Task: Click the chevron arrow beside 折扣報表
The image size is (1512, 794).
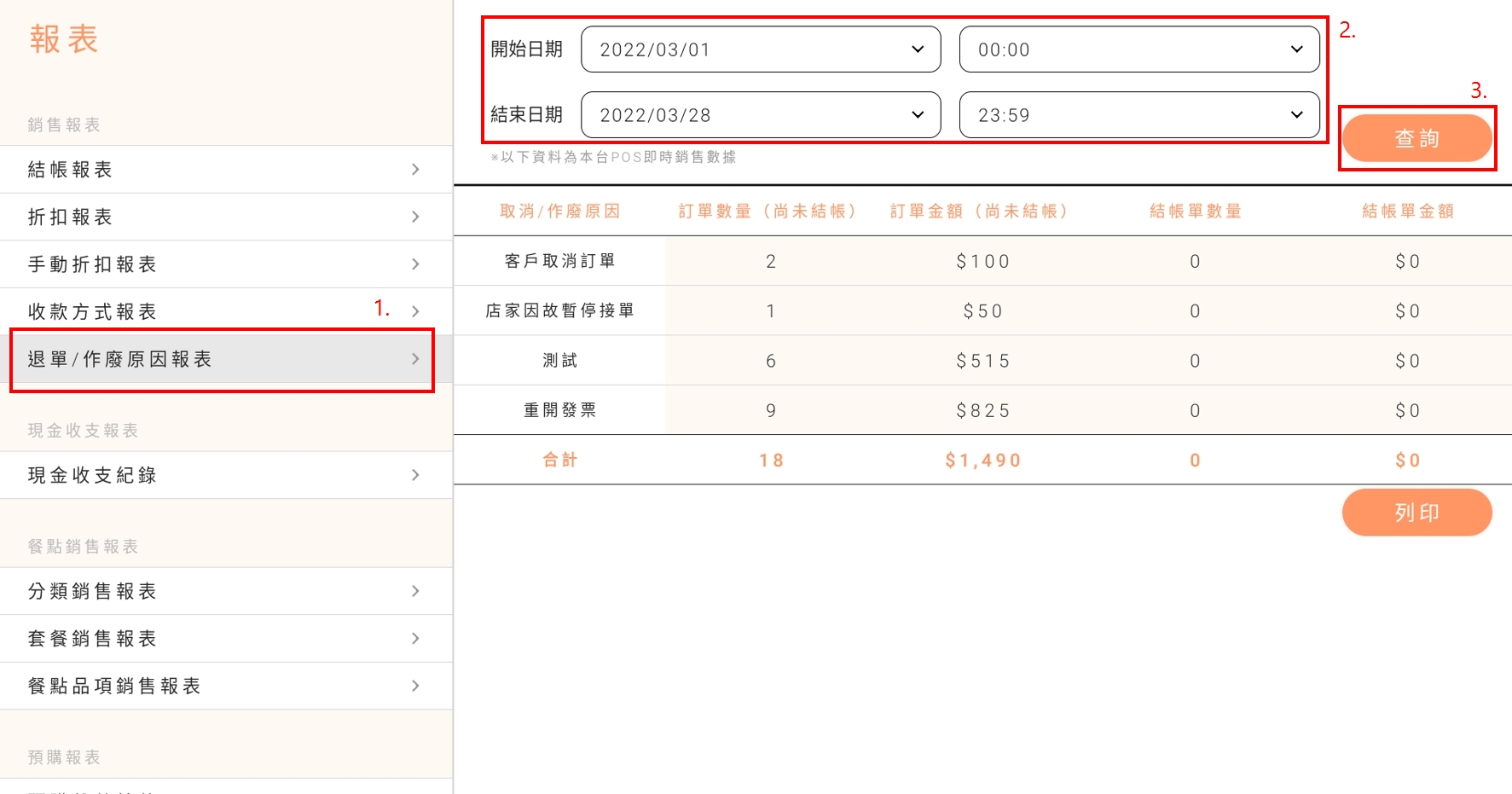Action: [x=415, y=217]
